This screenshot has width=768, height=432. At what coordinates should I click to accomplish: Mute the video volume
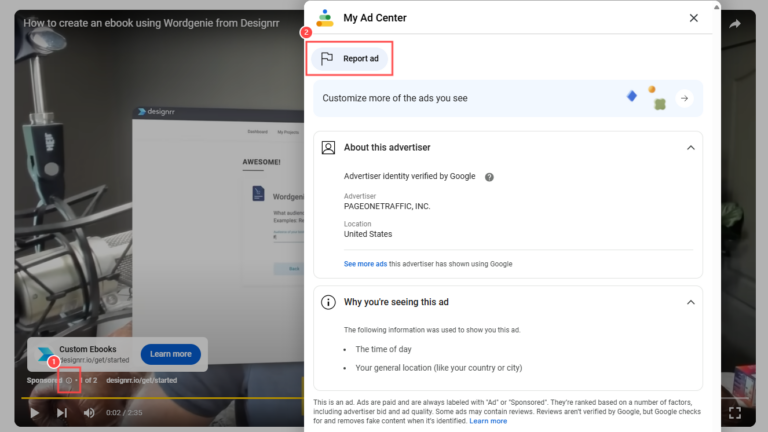coord(89,413)
